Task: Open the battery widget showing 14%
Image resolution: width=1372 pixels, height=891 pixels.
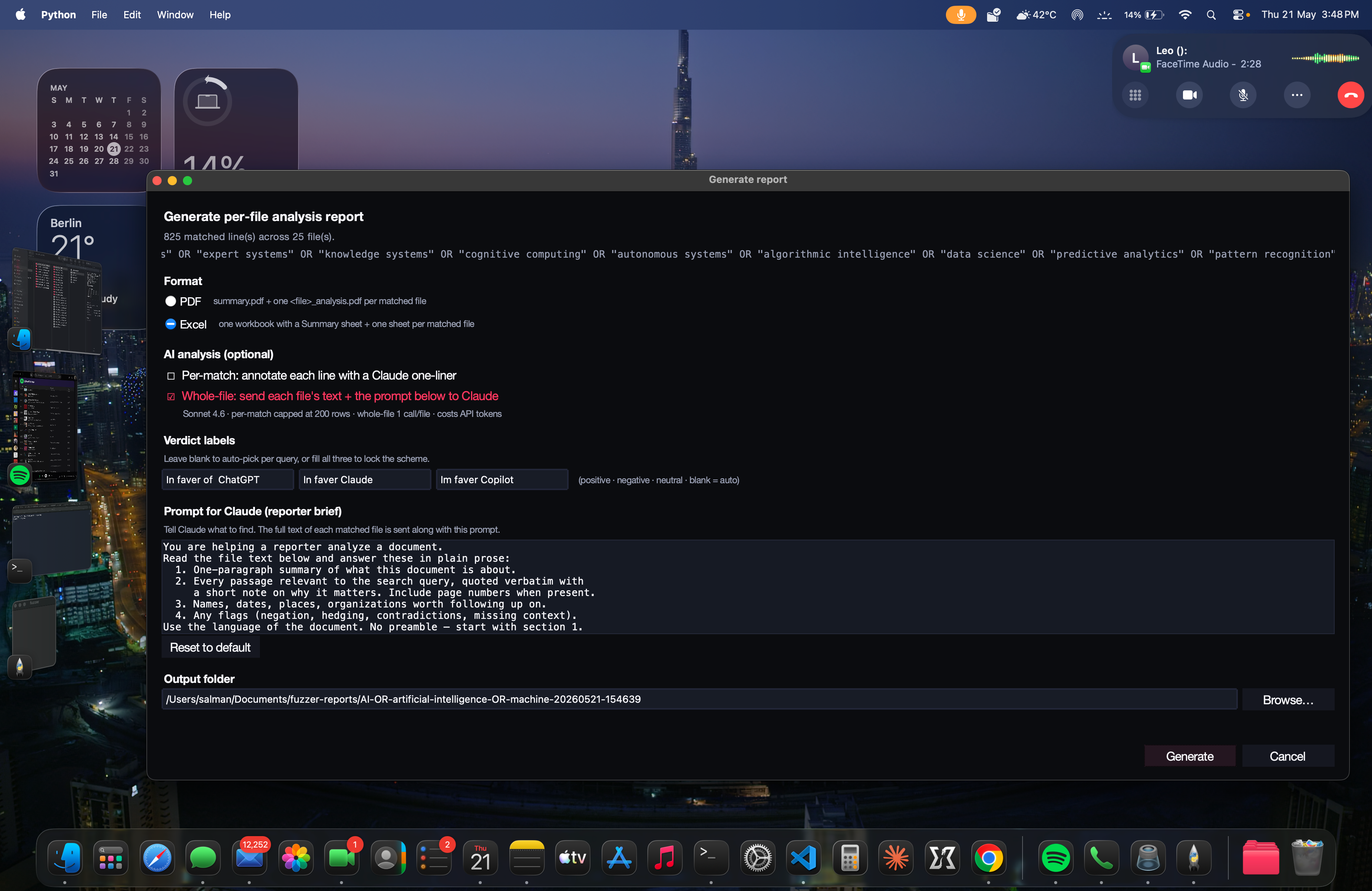Action: click(x=236, y=119)
